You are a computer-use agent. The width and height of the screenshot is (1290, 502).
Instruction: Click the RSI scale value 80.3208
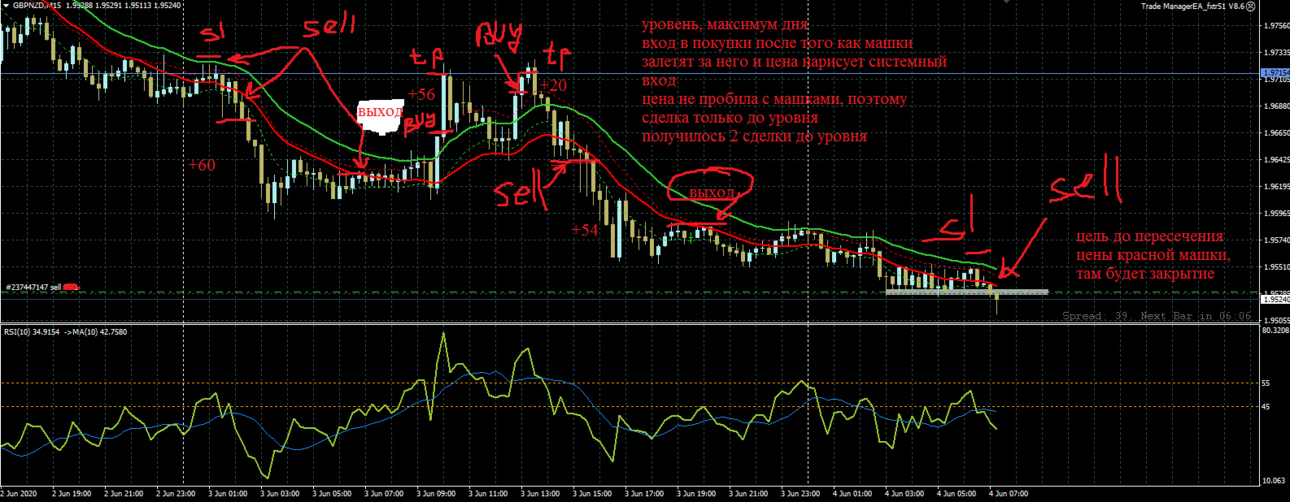click(1276, 332)
